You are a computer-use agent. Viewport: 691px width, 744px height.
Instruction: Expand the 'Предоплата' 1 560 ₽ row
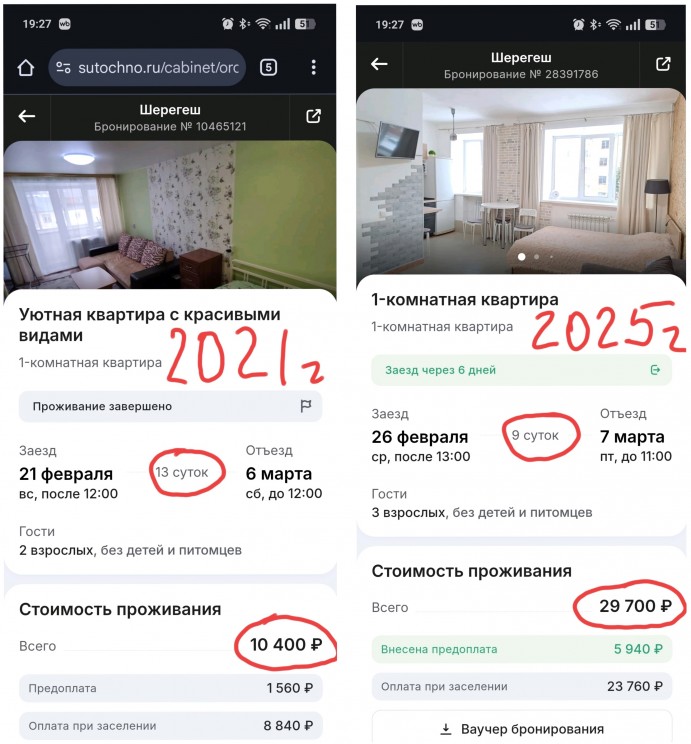click(170, 688)
